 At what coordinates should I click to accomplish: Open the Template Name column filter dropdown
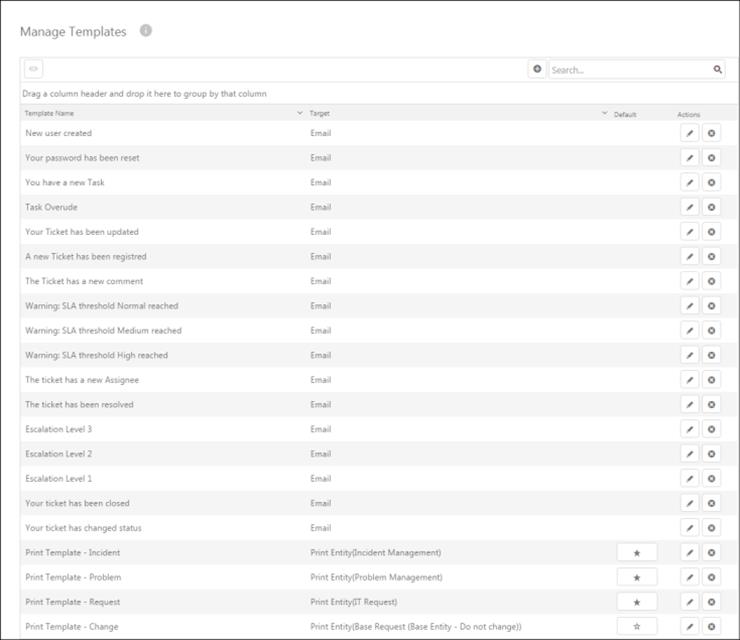(x=300, y=114)
